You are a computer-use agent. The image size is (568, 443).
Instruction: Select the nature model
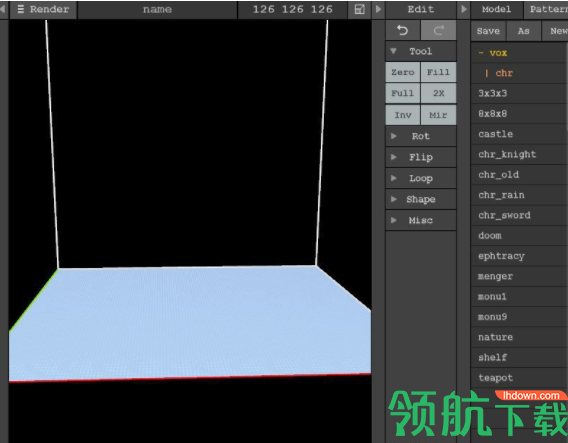(518, 337)
